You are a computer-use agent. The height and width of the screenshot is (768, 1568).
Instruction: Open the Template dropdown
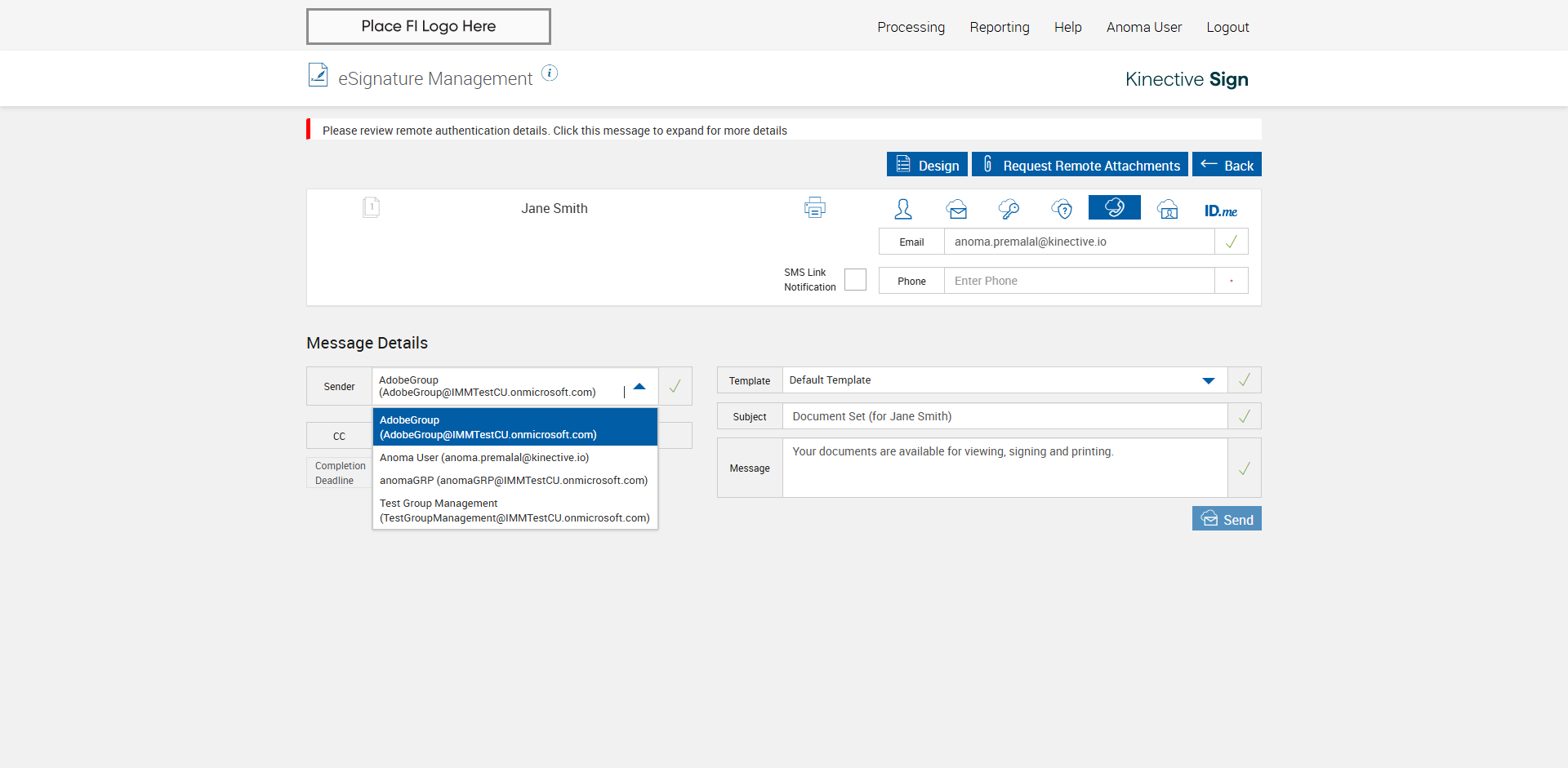1208,380
